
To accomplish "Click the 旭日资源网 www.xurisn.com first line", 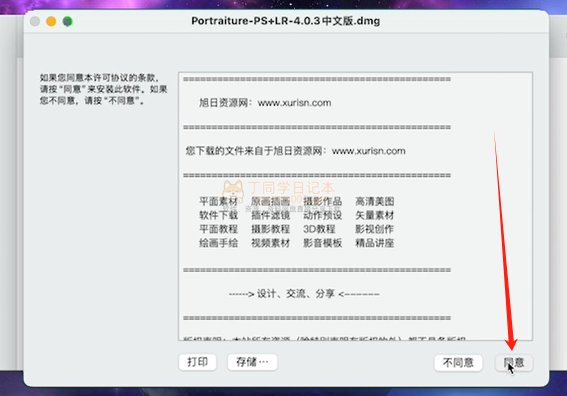I will 265,103.
